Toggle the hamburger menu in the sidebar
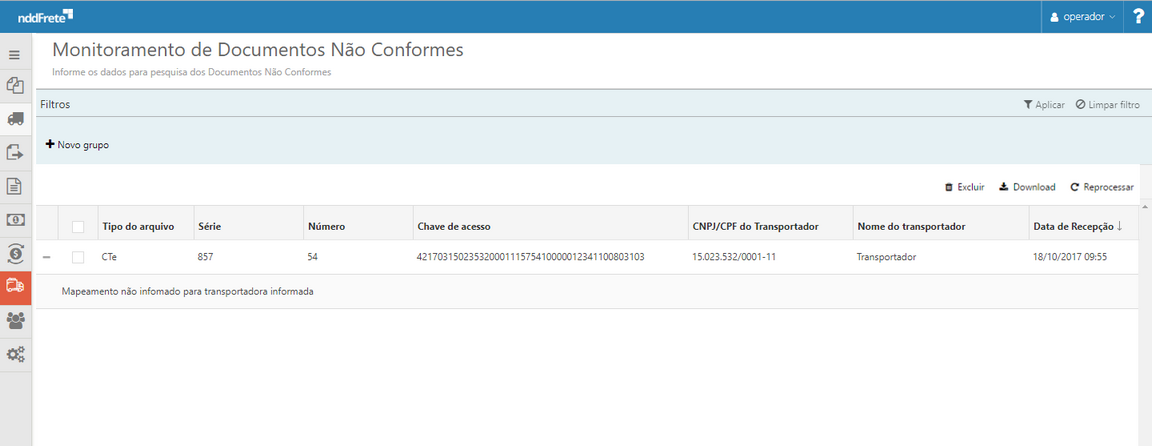Viewport: 1152px width, 446px height. 15,55
